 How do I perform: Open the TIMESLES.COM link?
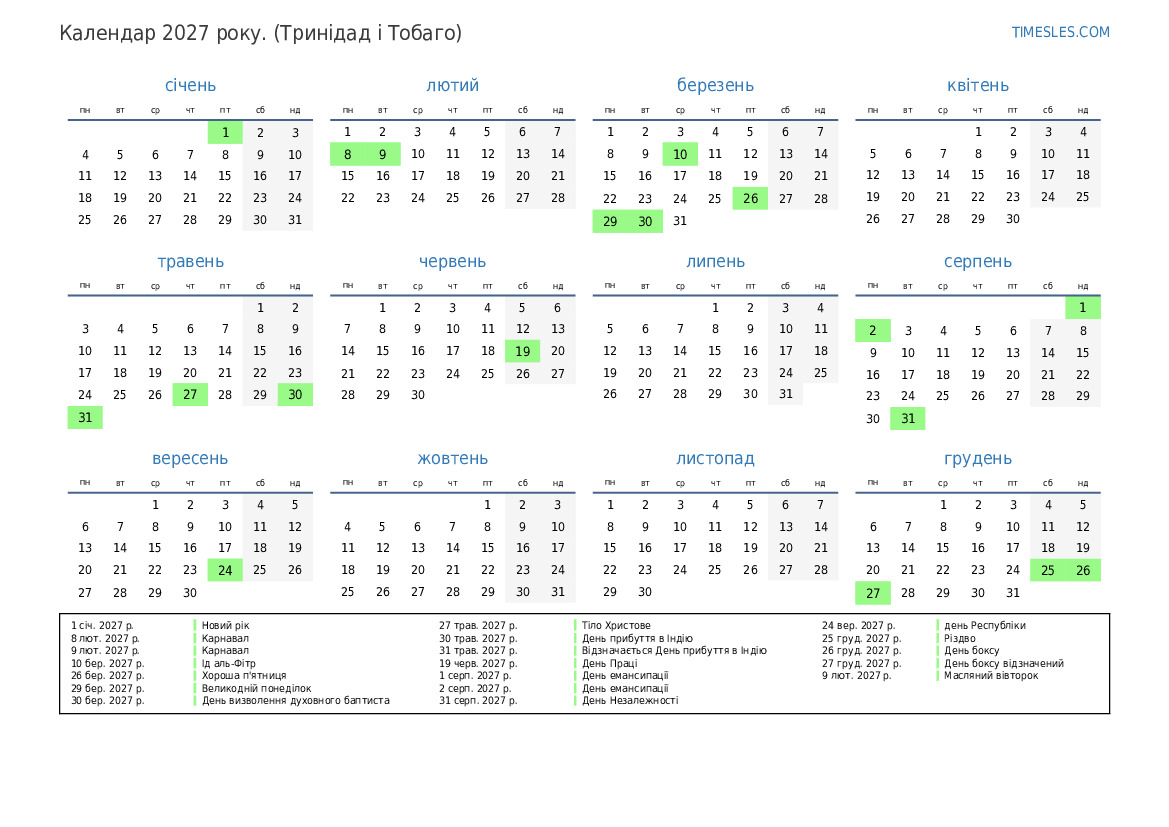coord(1060,32)
